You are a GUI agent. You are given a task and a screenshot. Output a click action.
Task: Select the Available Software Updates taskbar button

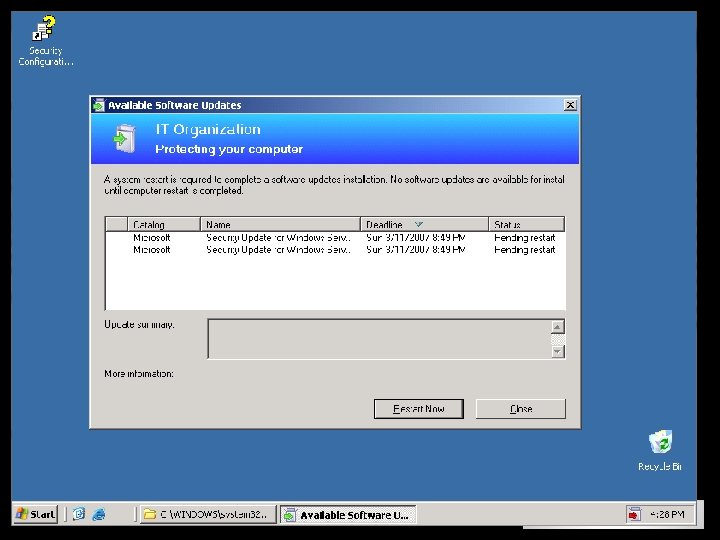(x=348, y=515)
